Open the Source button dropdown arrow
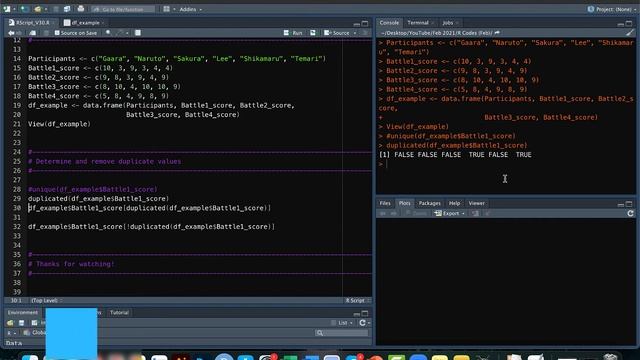 coord(355,33)
